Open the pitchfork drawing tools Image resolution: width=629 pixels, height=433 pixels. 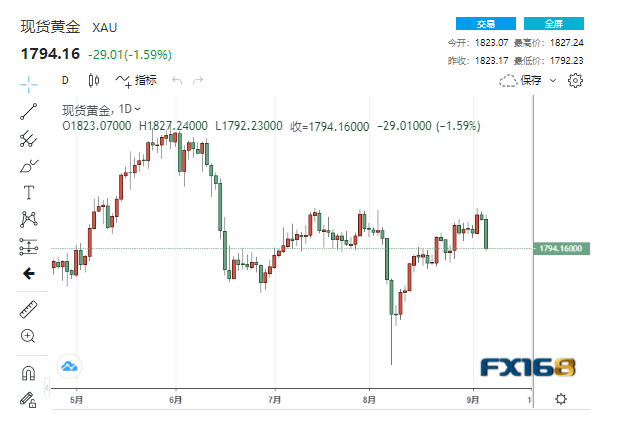pyautogui.click(x=28, y=138)
